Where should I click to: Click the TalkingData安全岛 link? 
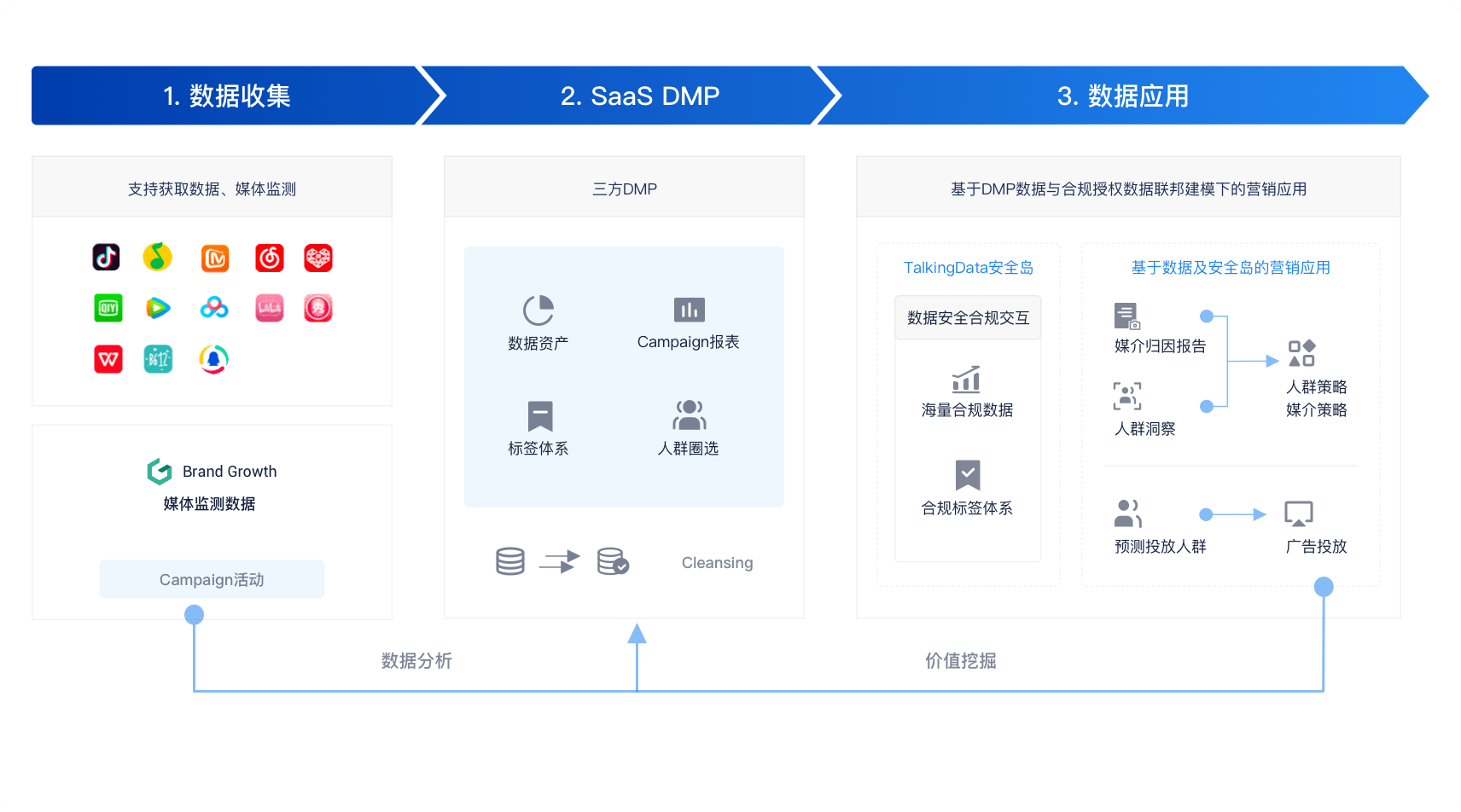click(968, 268)
